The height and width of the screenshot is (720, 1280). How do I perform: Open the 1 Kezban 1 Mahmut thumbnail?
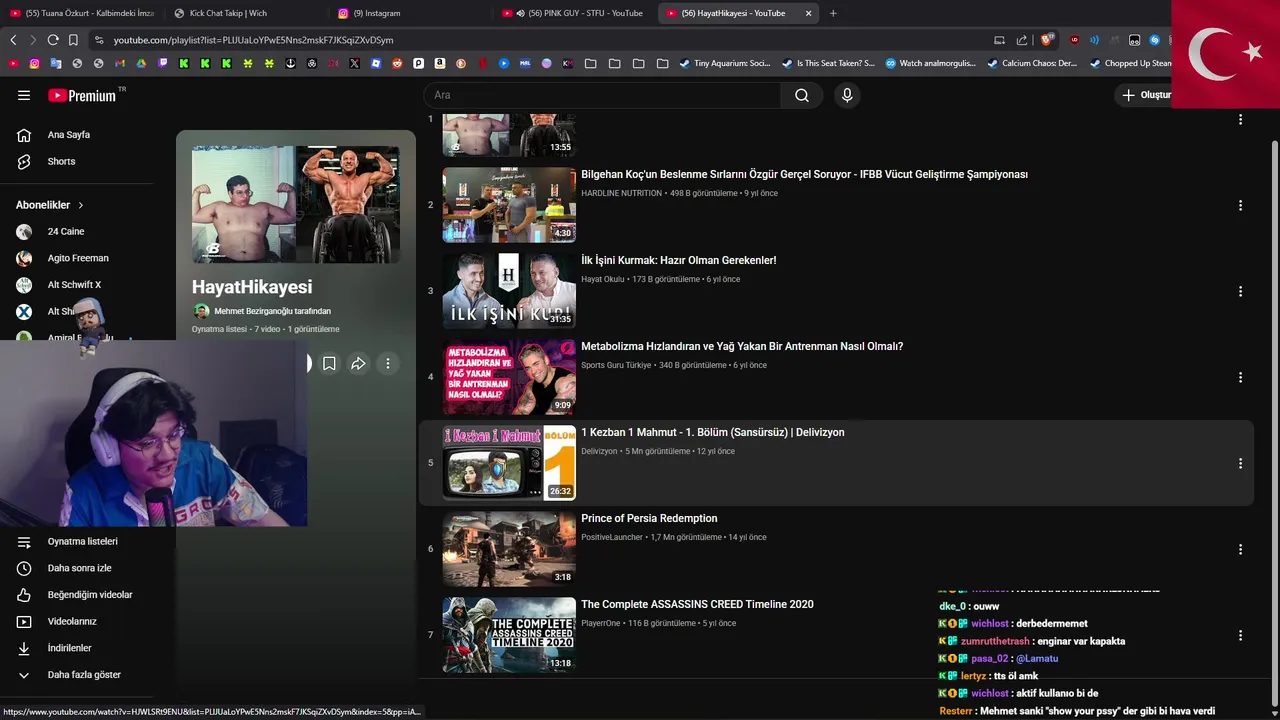click(x=509, y=463)
